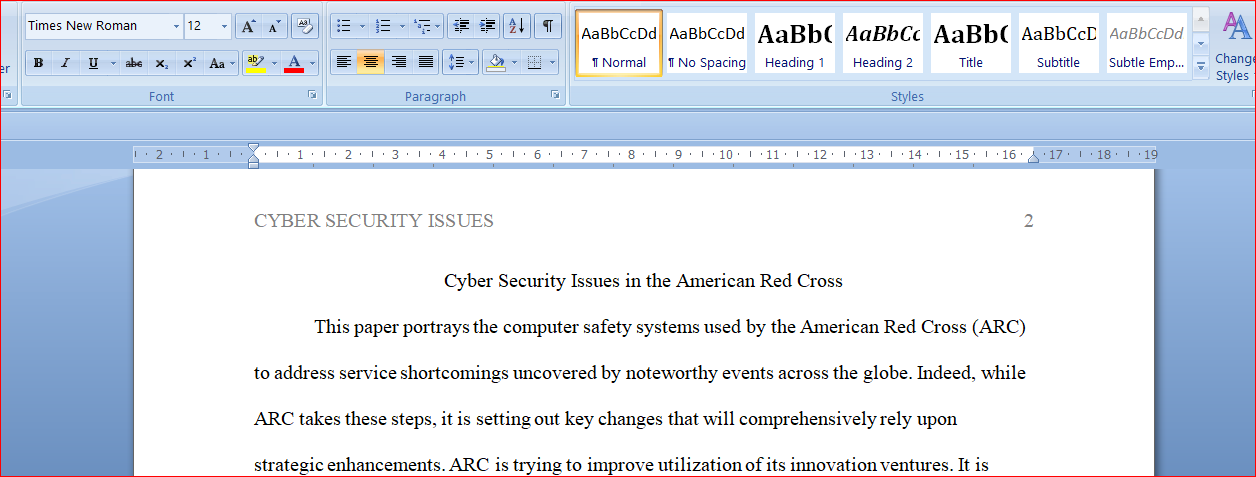The width and height of the screenshot is (1256, 477).
Task: Apply superscript formatting
Action: click(189, 63)
